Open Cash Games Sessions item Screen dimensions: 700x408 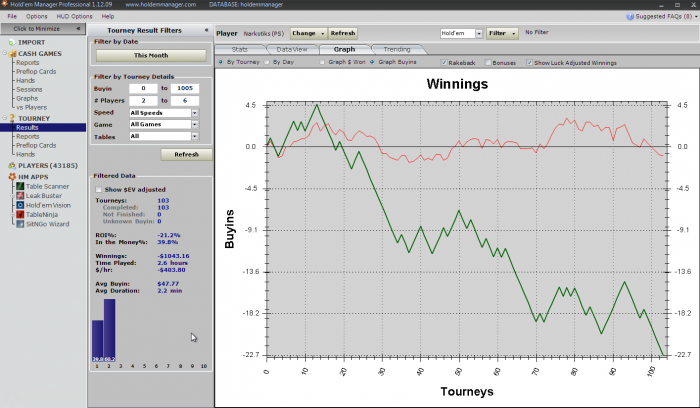[29, 89]
